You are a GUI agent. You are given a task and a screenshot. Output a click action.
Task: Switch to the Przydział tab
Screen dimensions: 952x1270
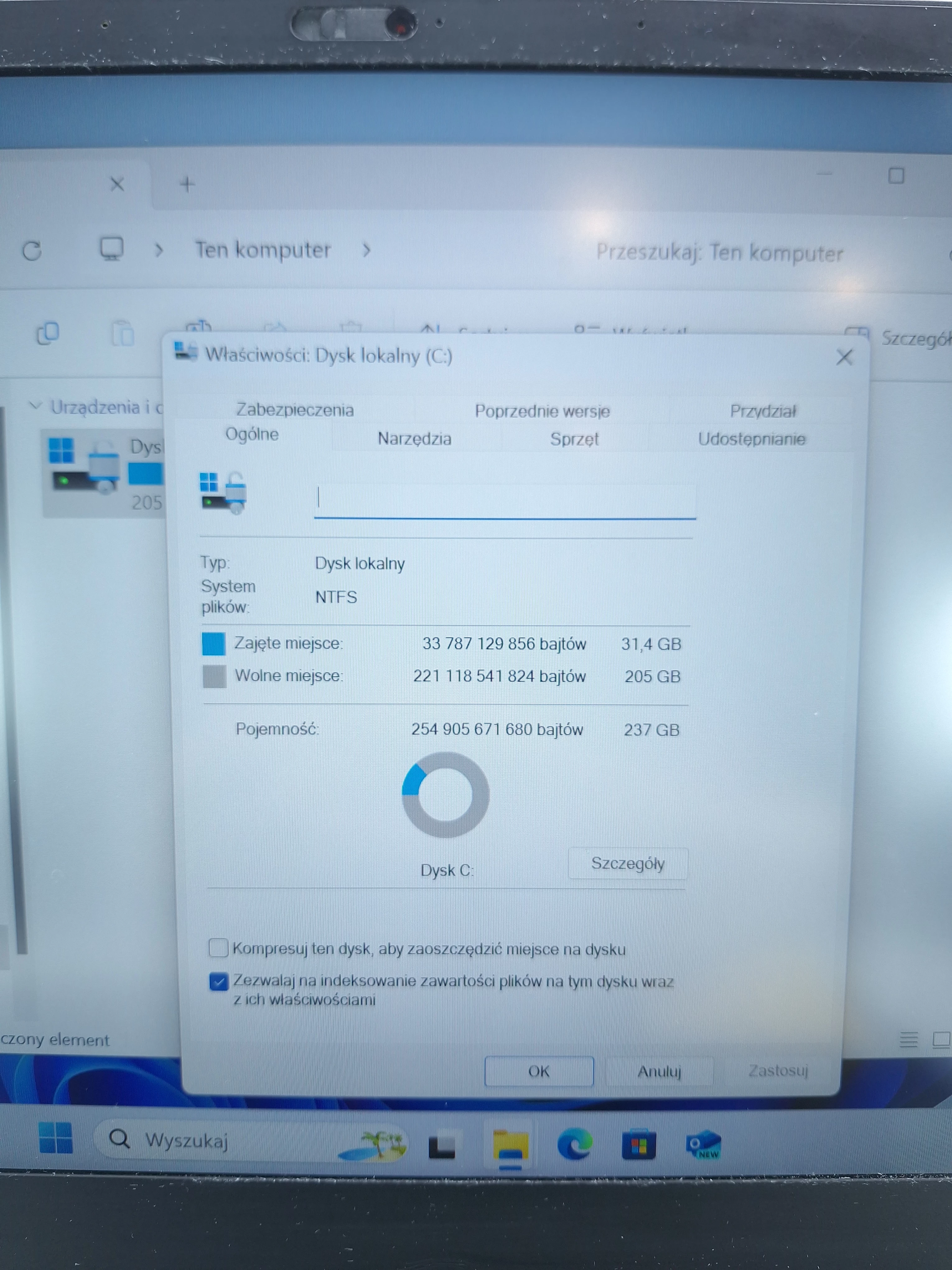[763, 411]
